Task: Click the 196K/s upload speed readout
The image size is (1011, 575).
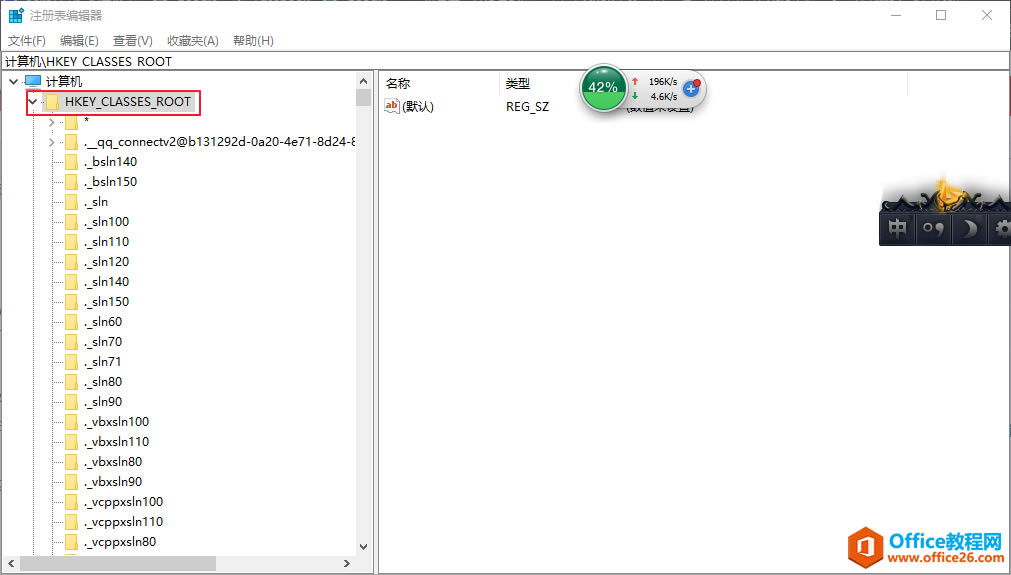Action: point(663,82)
